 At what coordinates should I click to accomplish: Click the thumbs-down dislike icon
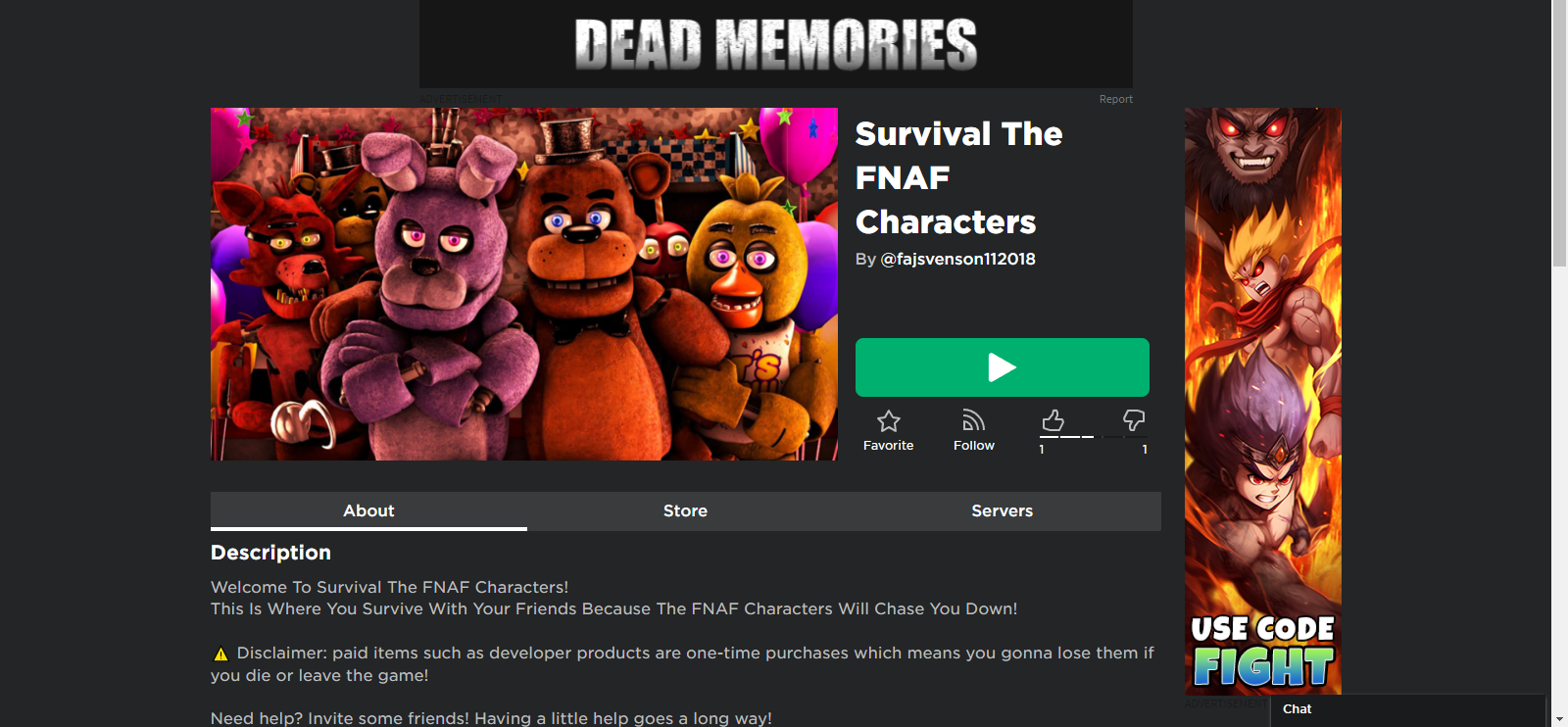(1134, 420)
